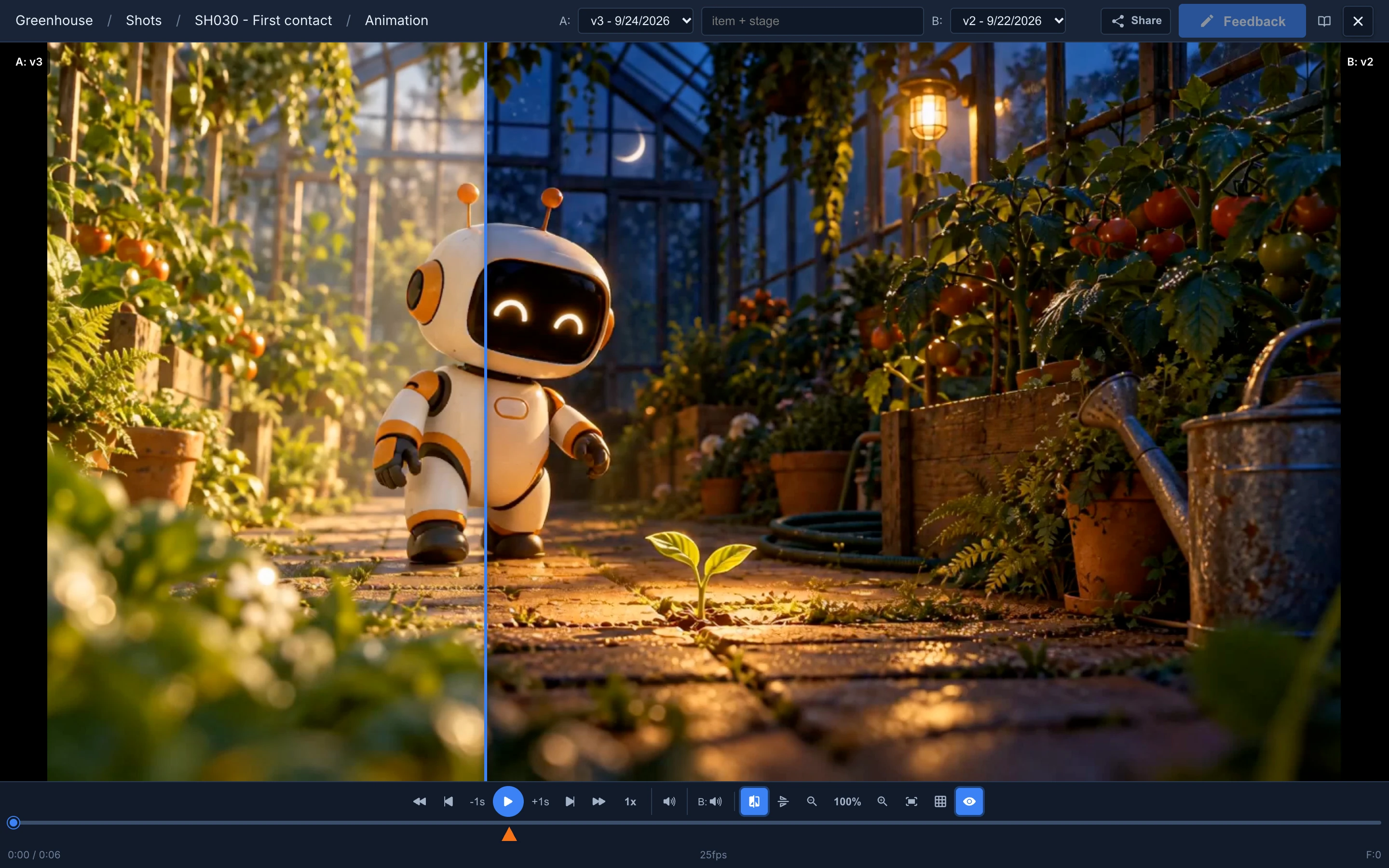The height and width of the screenshot is (868, 1389).
Task: Click the swipe/align compare mode icon
Action: pos(783,801)
